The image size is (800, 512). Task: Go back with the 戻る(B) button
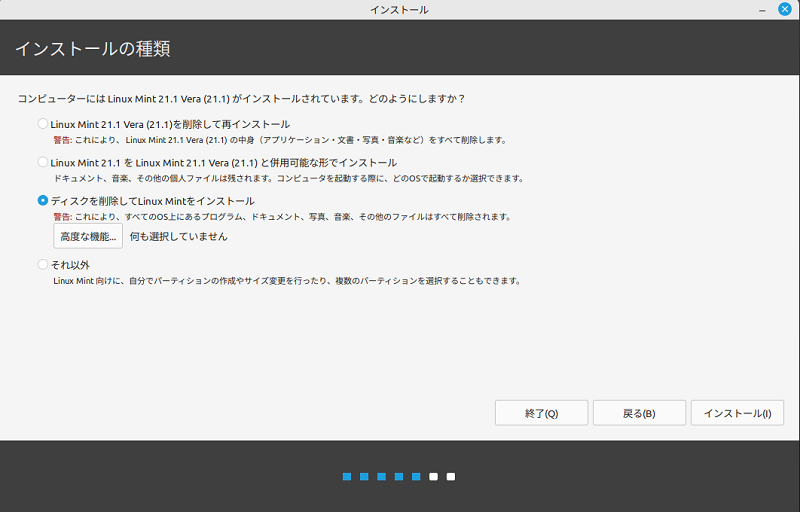(x=639, y=413)
